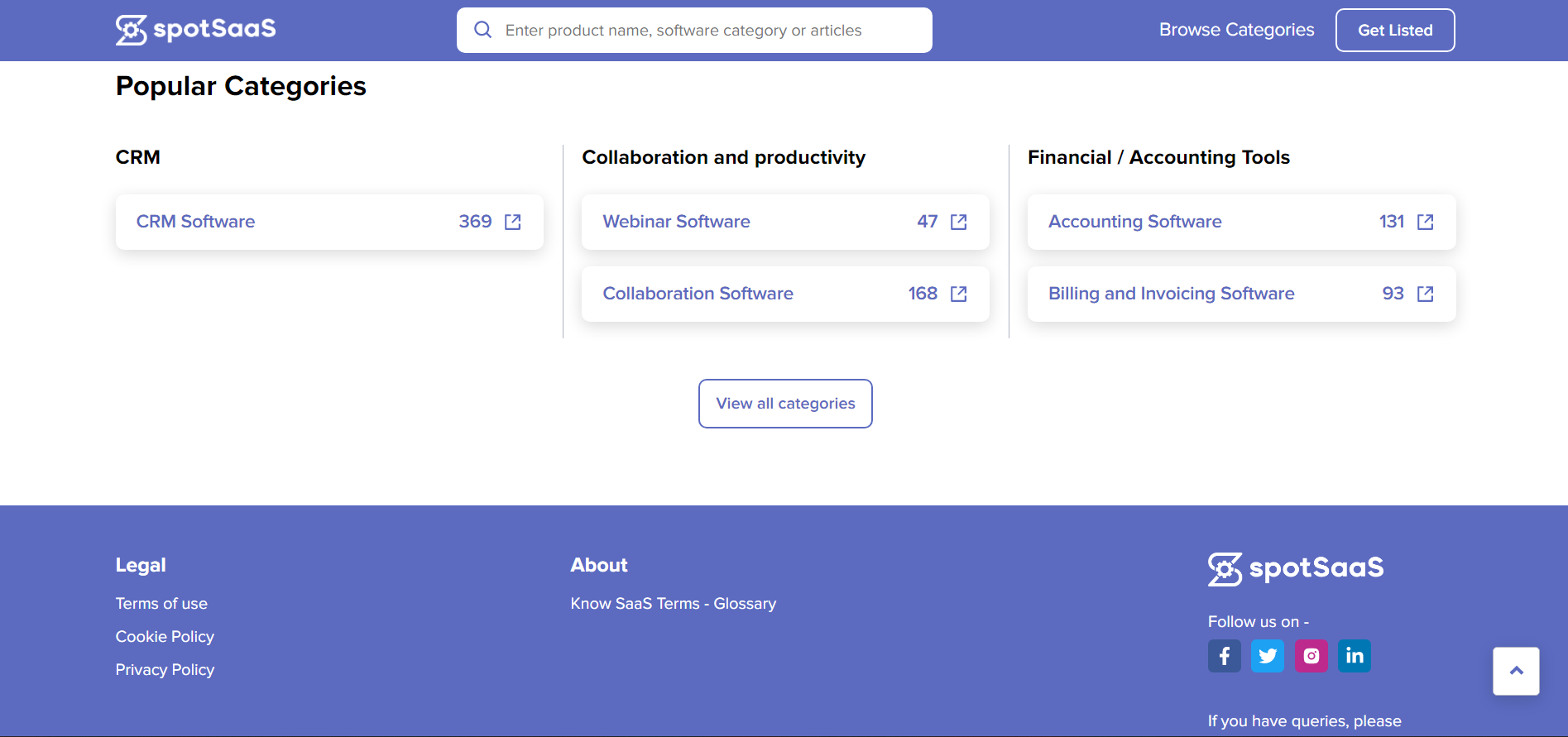
Task: Open the CRM Software external link icon
Action: [x=513, y=222]
